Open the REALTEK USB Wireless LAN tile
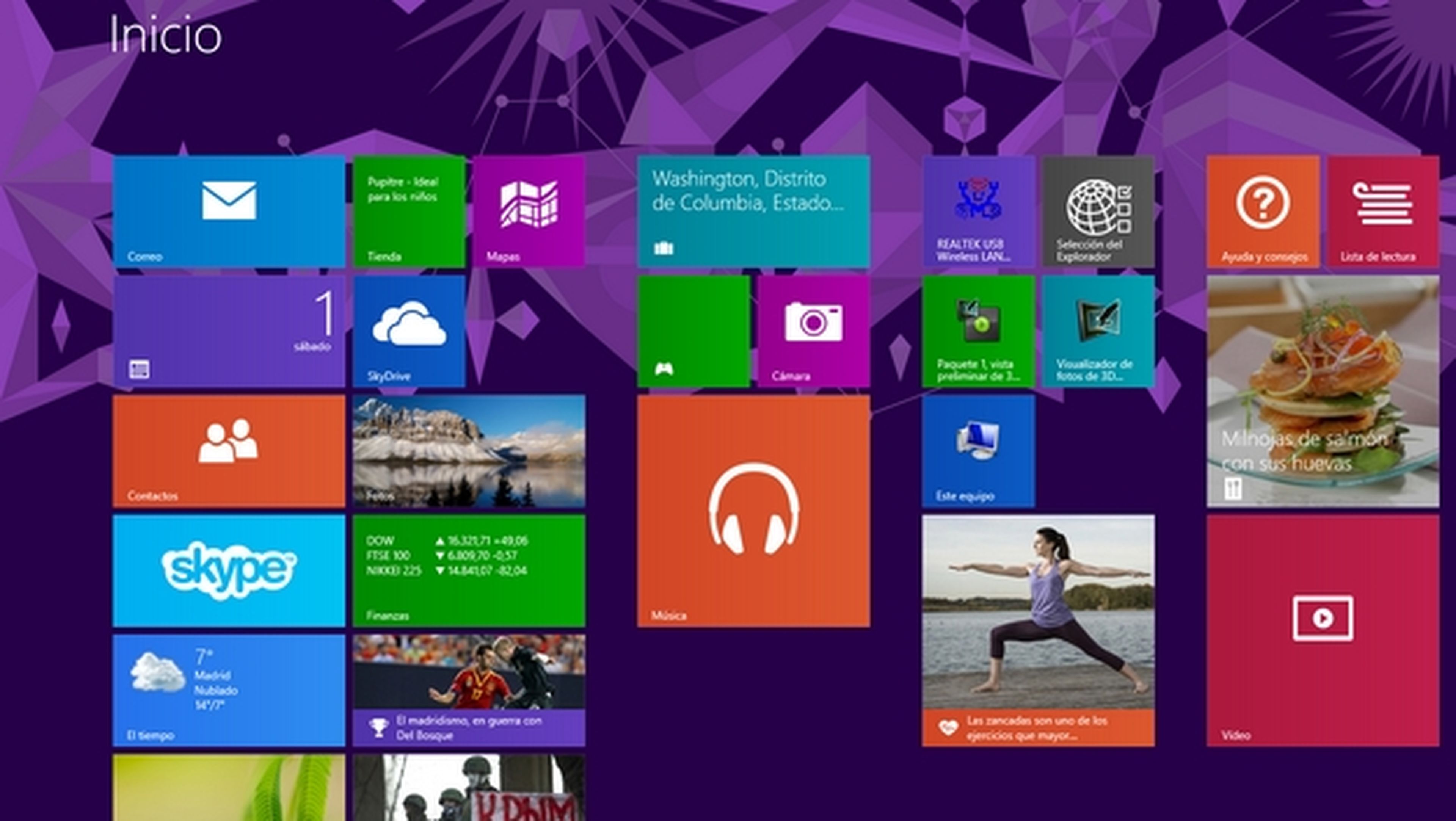The height and width of the screenshot is (821, 1456). pos(978,211)
